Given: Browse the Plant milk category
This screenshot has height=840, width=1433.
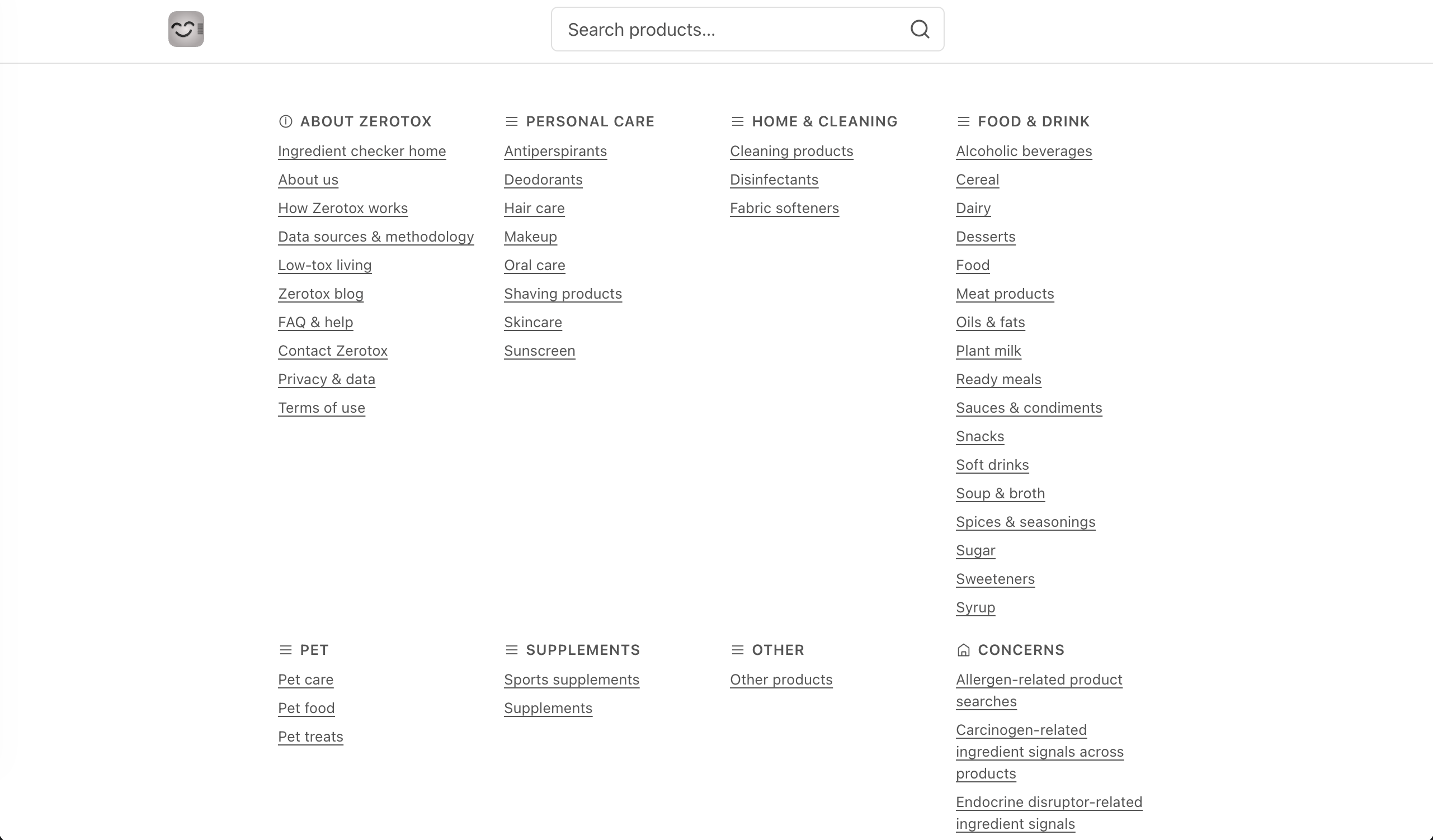Looking at the screenshot, I should coord(988,350).
